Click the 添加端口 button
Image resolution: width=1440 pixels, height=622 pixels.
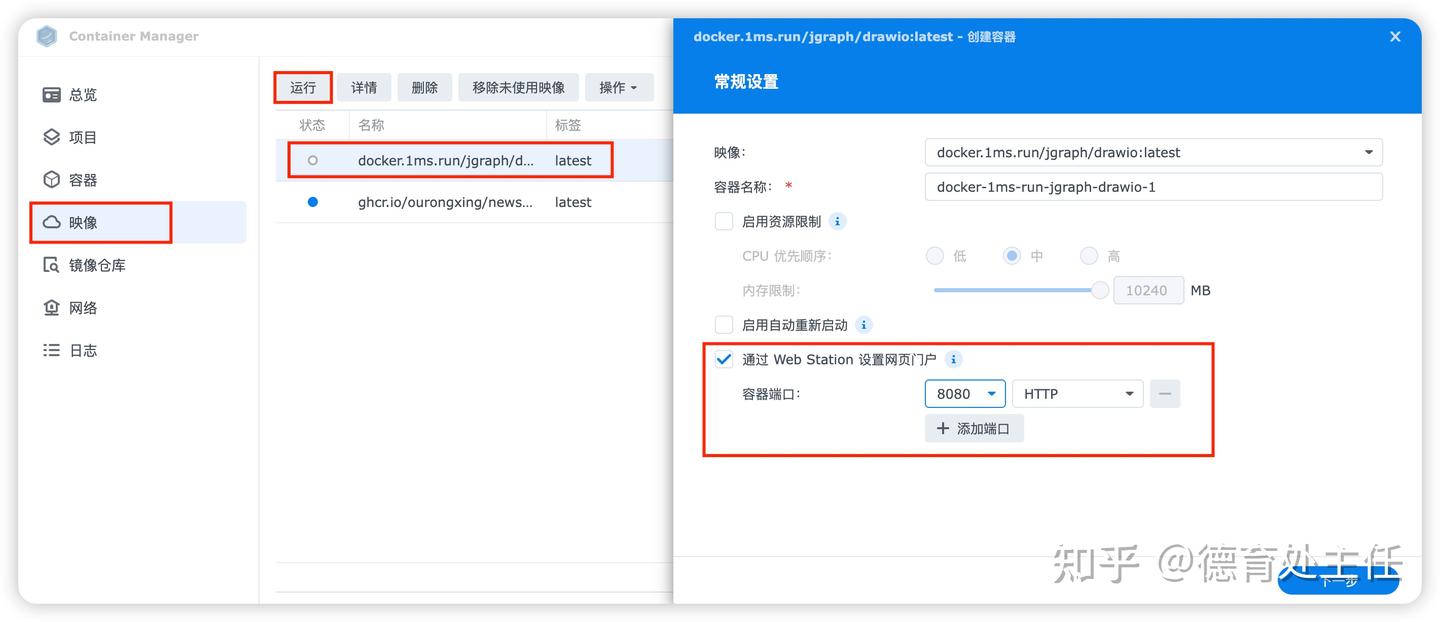pos(974,428)
